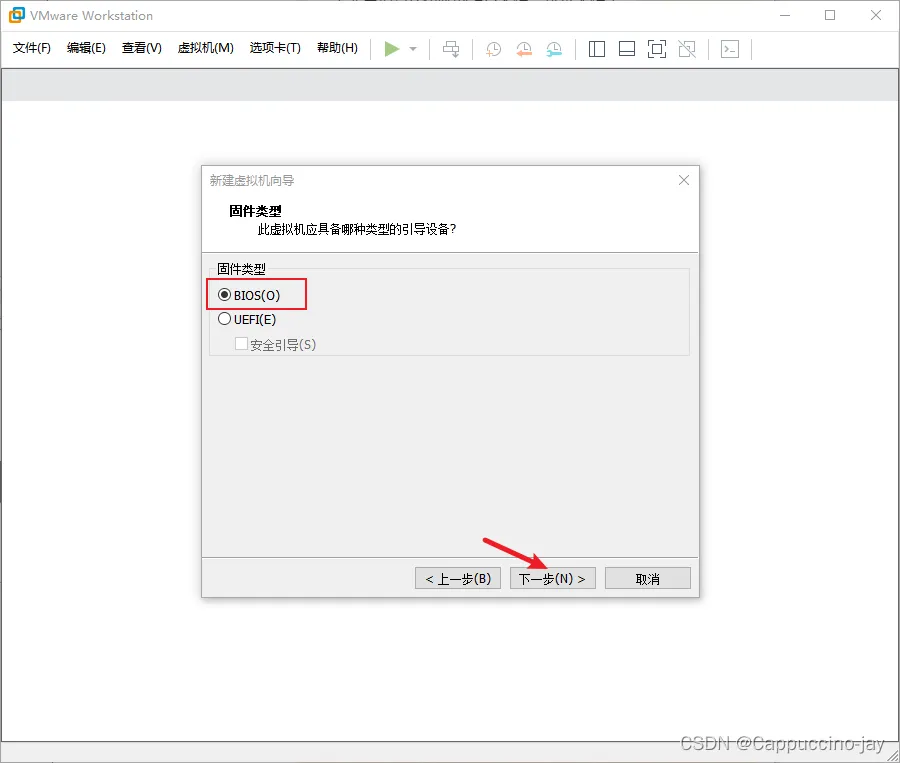Open the 选项卡(T) menu

click(275, 48)
